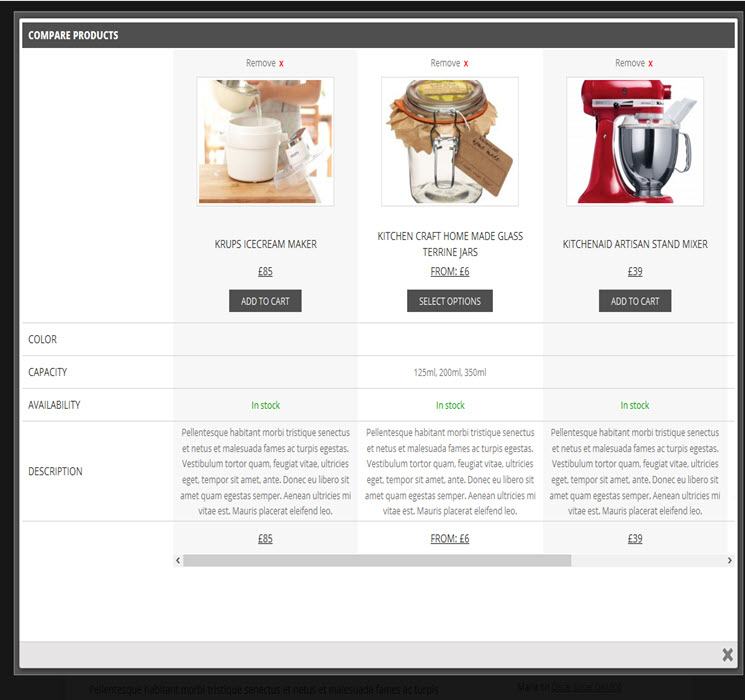Click In stock status for Krups Icecream Maker
Viewport: 745px width, 700px height.
266,405
